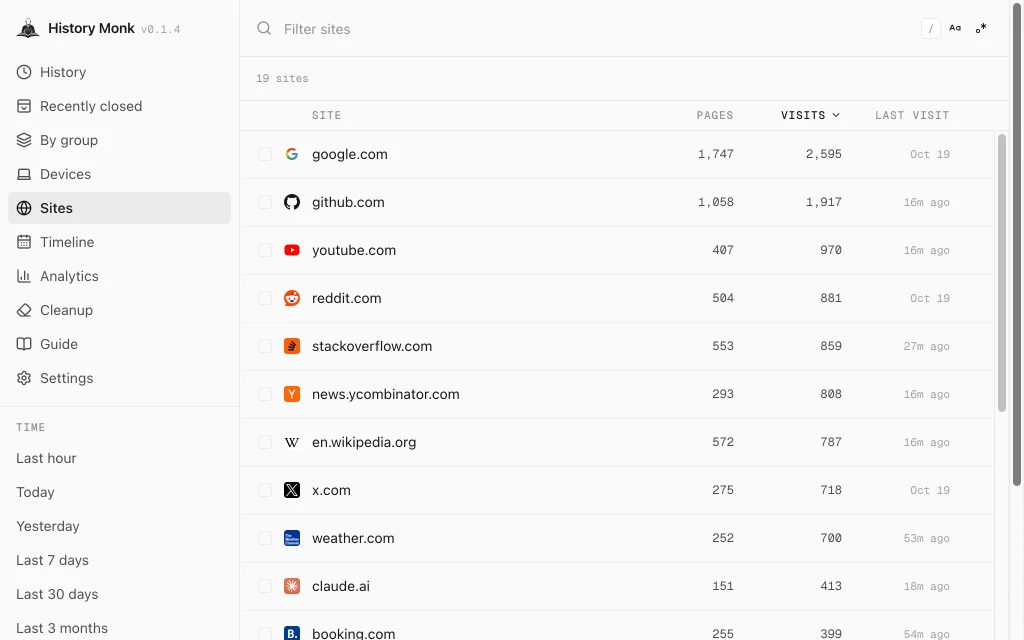This screenshot has width=1024, height=640.
Task: Filter time by Last hour
Action: point(46,458)
